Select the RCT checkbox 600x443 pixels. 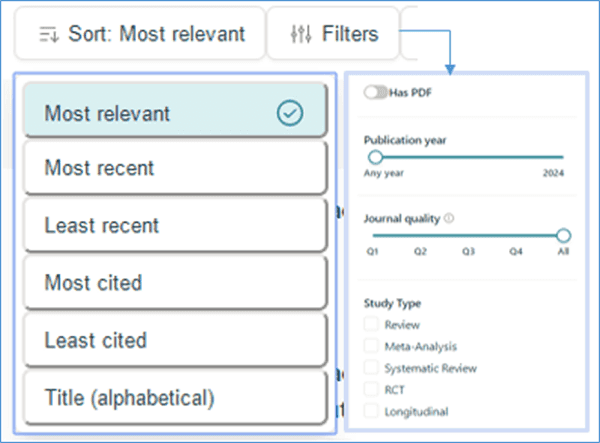(x=371, y=389)
